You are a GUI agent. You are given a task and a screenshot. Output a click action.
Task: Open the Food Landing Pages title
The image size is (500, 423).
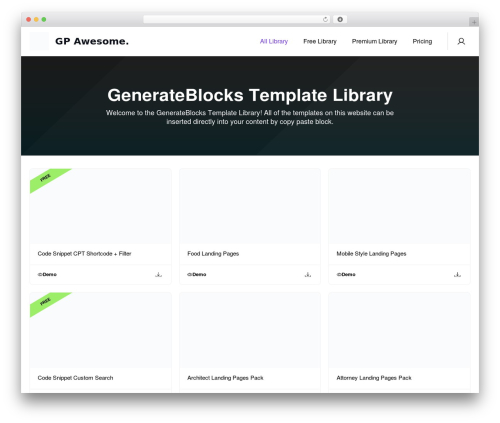213,254
